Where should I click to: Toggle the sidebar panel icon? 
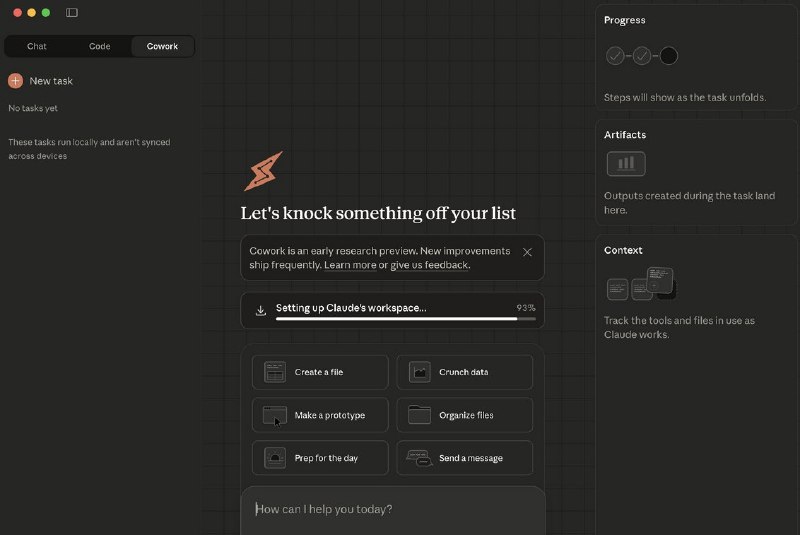[72, 13]
